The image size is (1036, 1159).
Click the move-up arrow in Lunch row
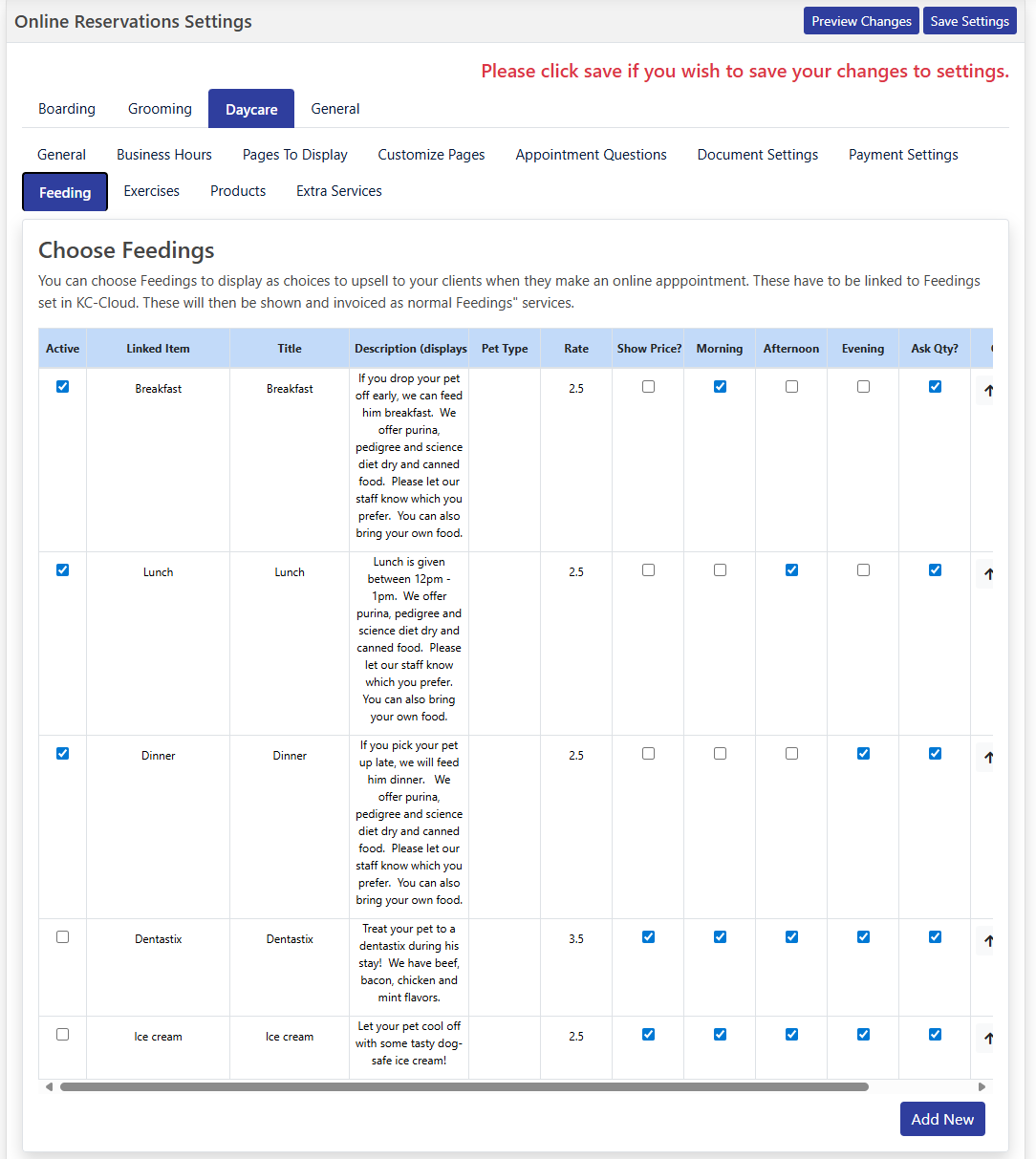987,573
